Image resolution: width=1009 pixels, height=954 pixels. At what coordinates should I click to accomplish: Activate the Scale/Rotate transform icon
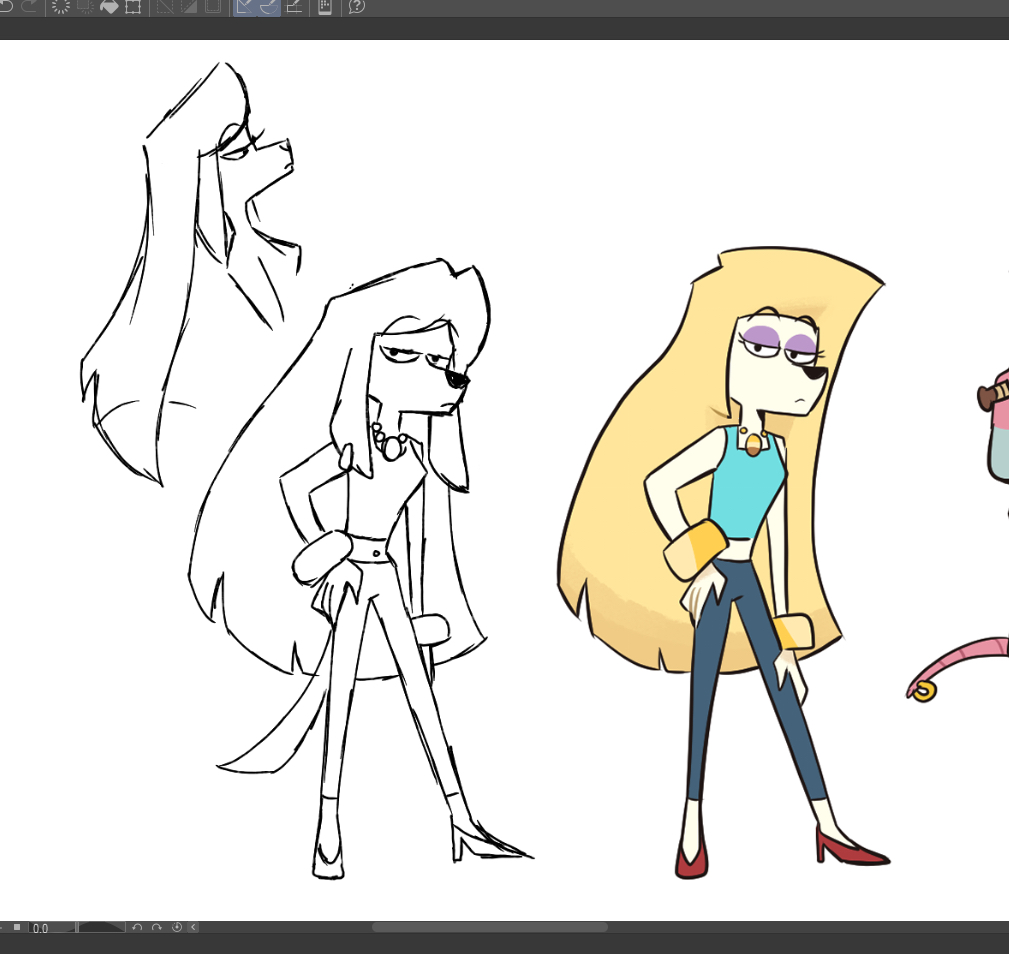[133, 6]
